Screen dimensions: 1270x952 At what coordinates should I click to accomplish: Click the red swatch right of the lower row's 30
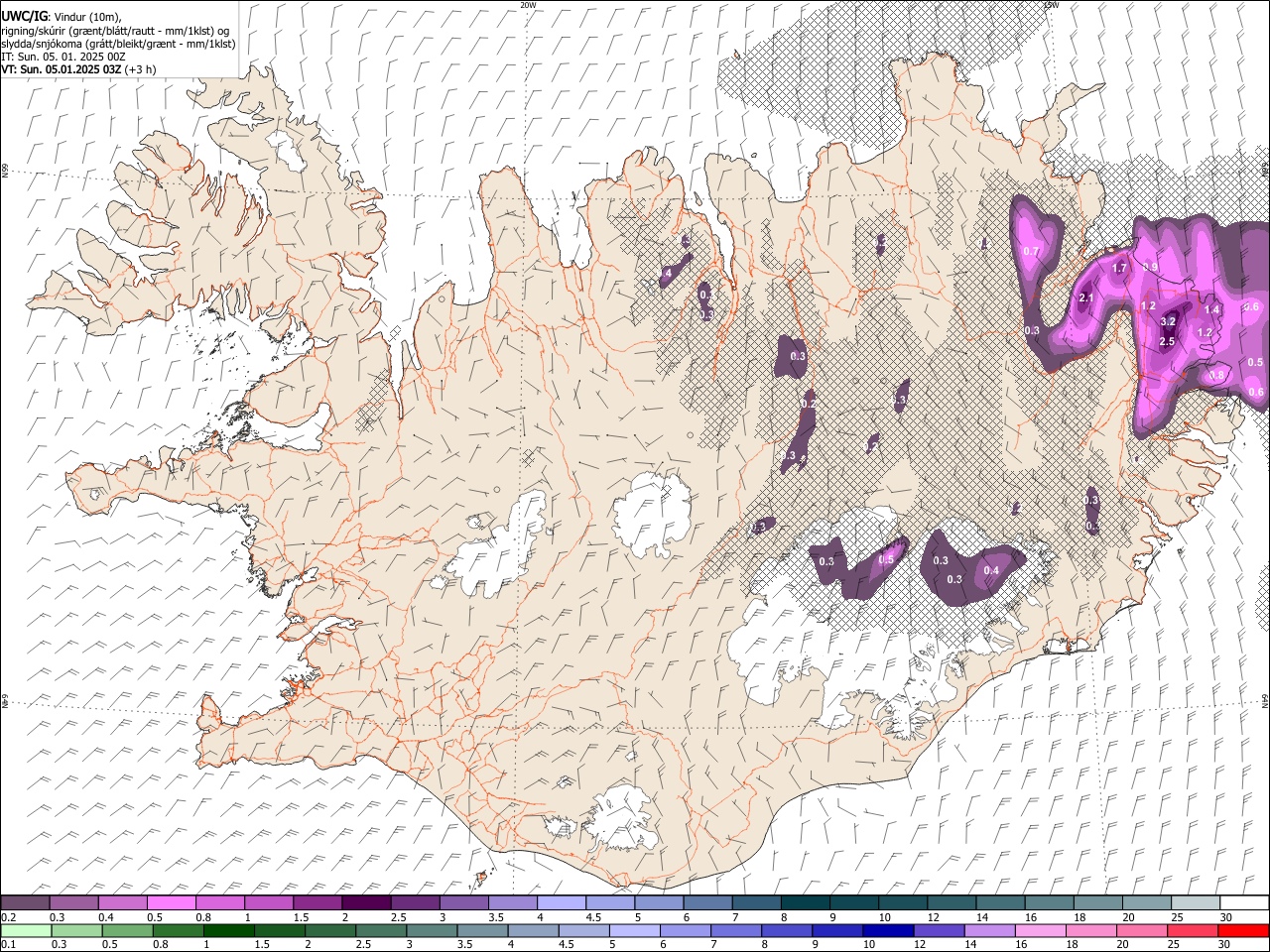1241,930
